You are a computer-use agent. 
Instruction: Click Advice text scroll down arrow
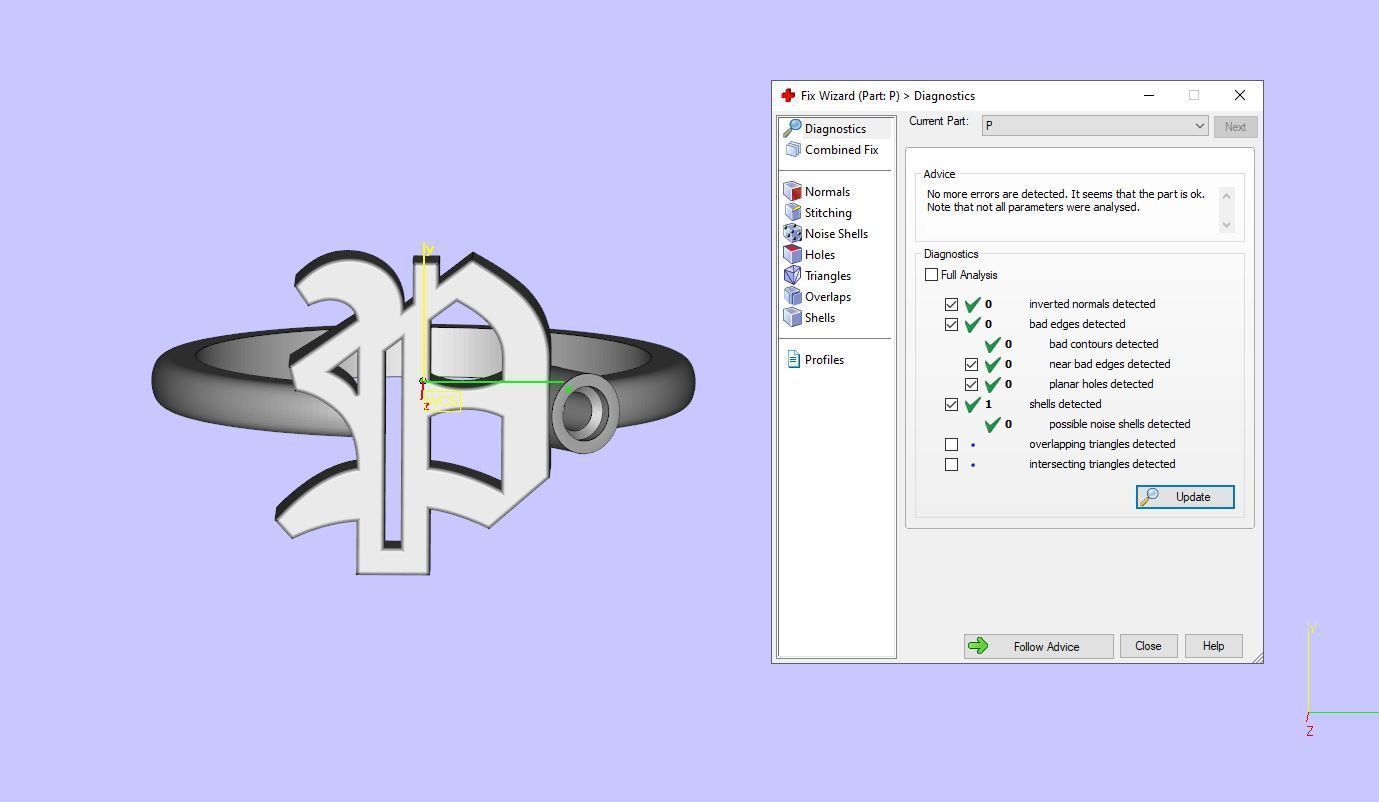click(1227, 225)
